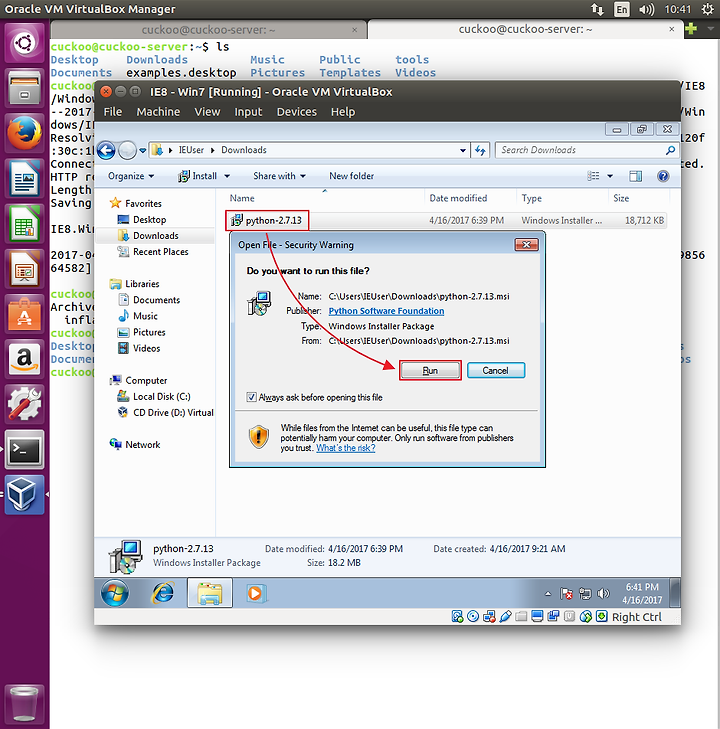Open LibreOffice Writer in the launcher
Viewport: 720px width, 729px height.
pyautogui.click(x=24, y=178)
